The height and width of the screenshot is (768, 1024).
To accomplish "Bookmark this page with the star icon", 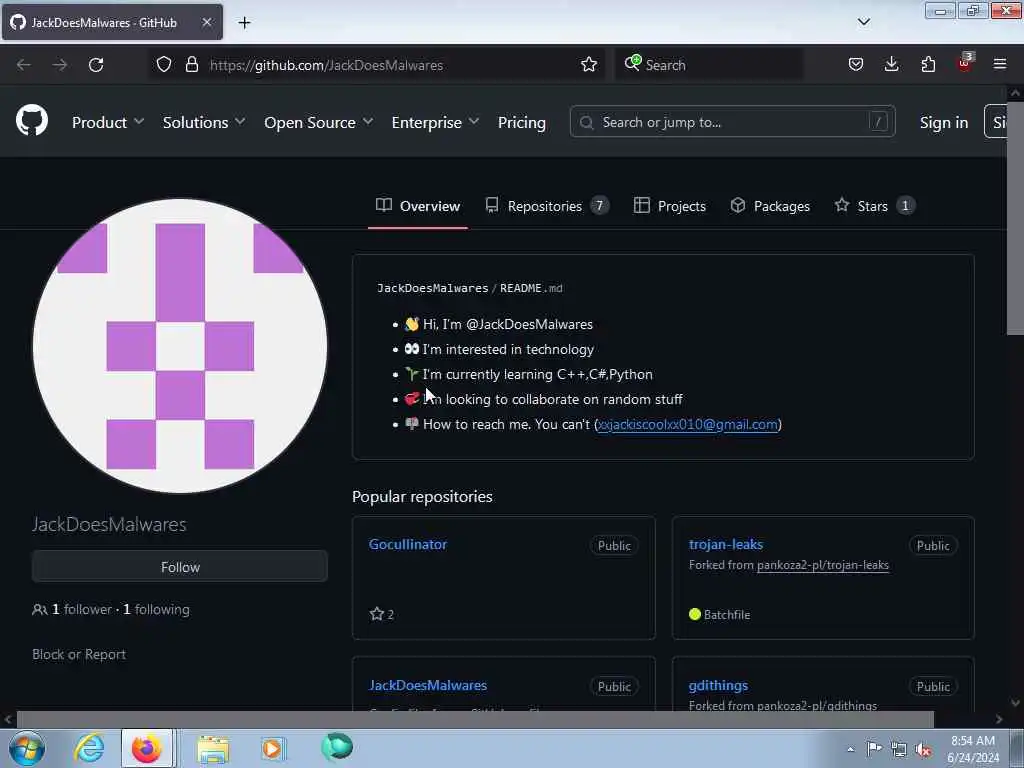I will [x=589, y=65].
